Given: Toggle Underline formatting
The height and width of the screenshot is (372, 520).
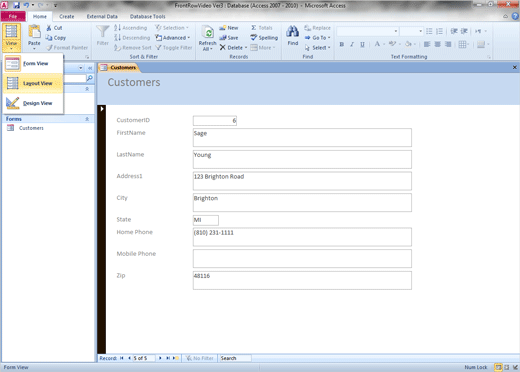Looking at the screenshot, I should [x=362, y=44].
